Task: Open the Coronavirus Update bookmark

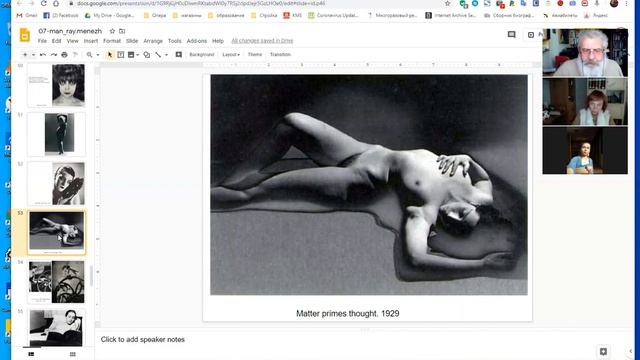Action: (x=333, y=16)
